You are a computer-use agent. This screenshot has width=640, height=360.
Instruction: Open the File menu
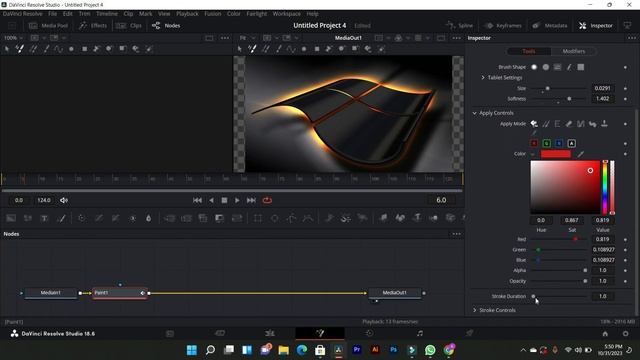(53, 13)
